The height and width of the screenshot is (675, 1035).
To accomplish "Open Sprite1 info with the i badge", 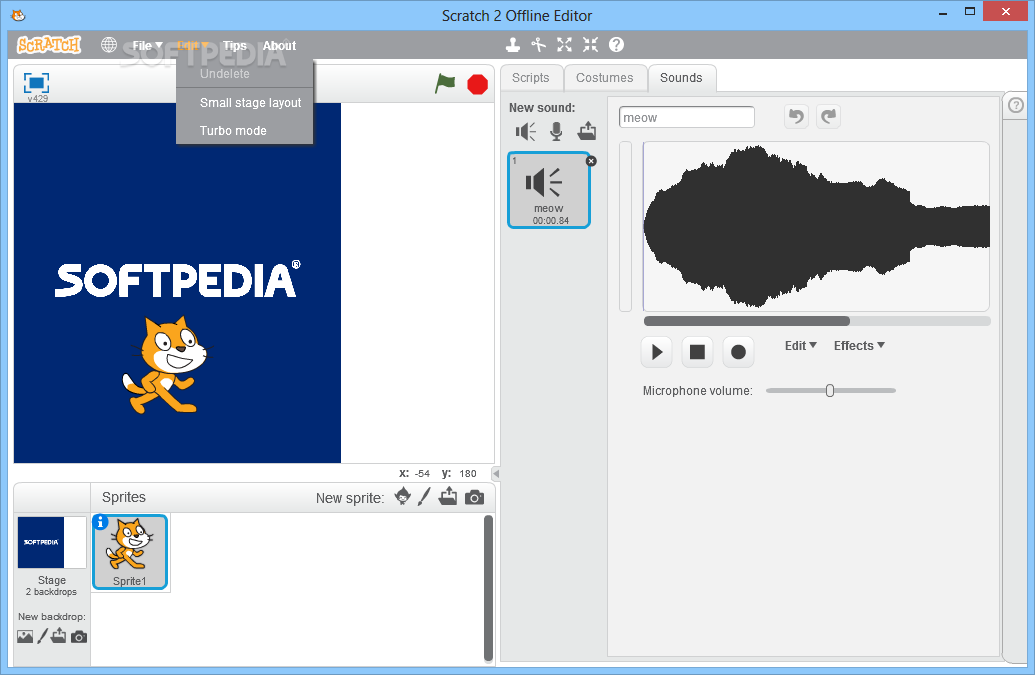I will click(x=100, y=522).
